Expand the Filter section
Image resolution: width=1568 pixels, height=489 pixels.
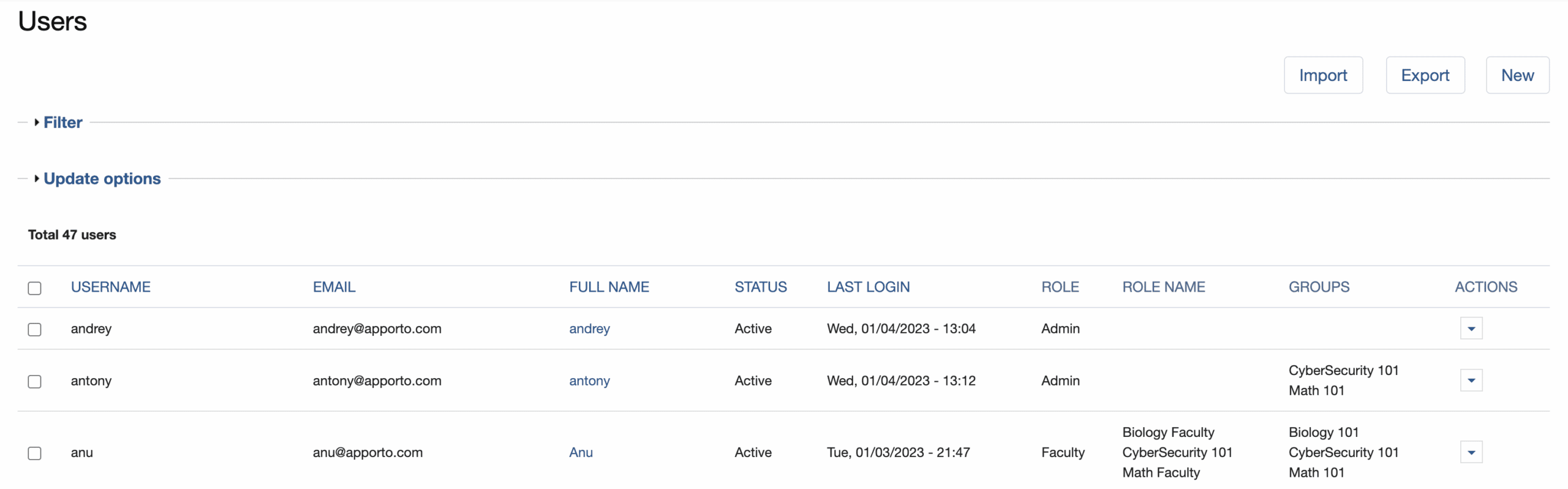(x=62, y=123)
